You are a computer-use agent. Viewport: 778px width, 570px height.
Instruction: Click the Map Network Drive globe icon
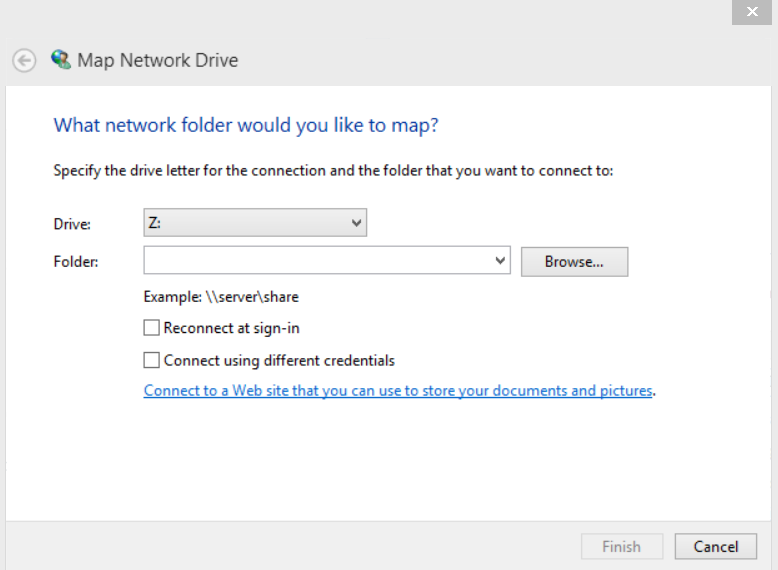[x=61, y=60]
